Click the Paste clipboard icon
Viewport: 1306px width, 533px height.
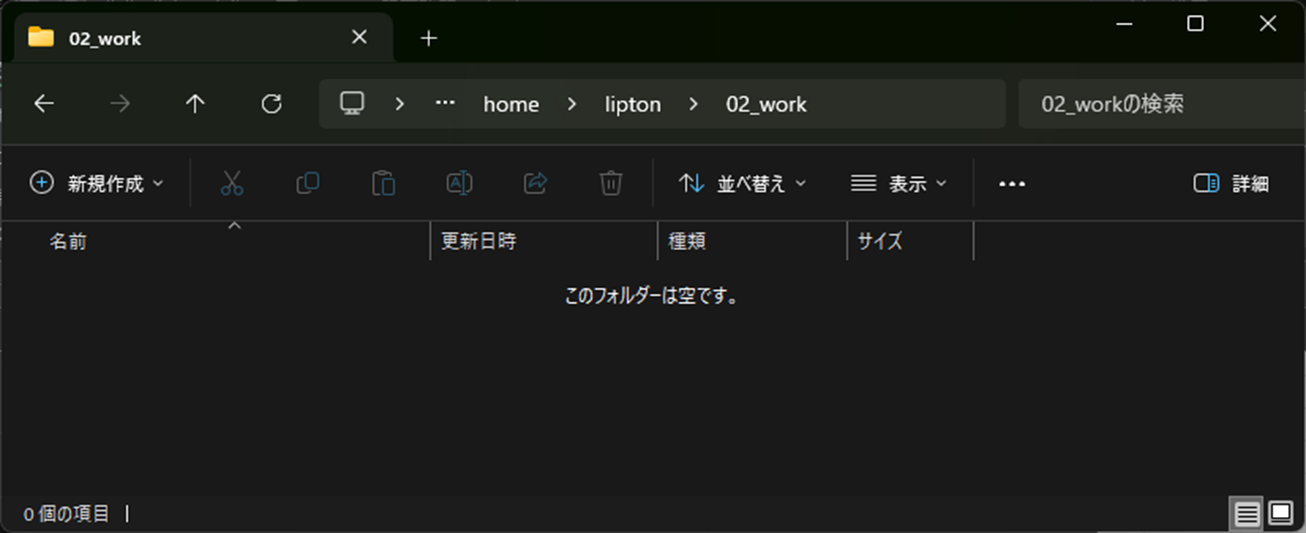383,183
